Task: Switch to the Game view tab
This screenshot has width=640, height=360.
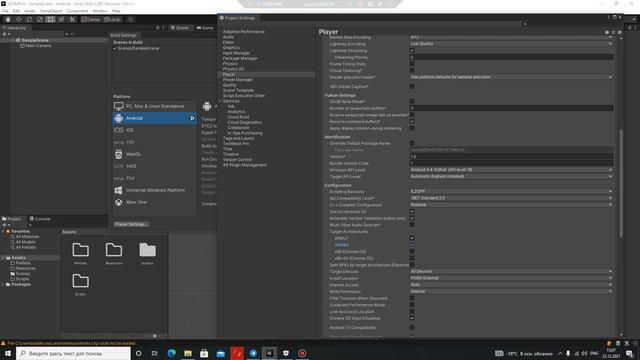Action: click(x=205, y=28)
